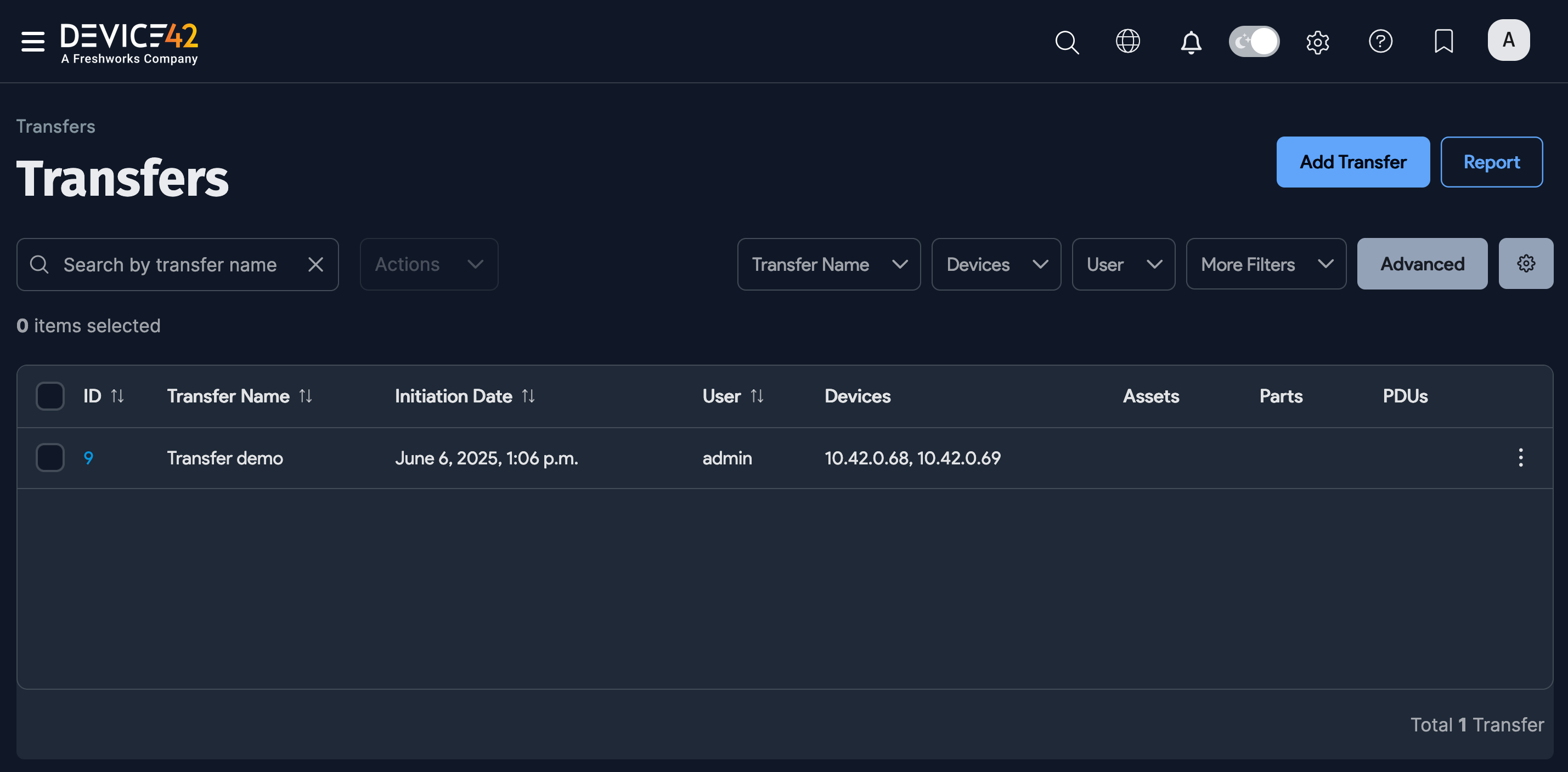The image size is (1568, 772).
Task: Click the Add Transfer button
Action: [1353, 162]
